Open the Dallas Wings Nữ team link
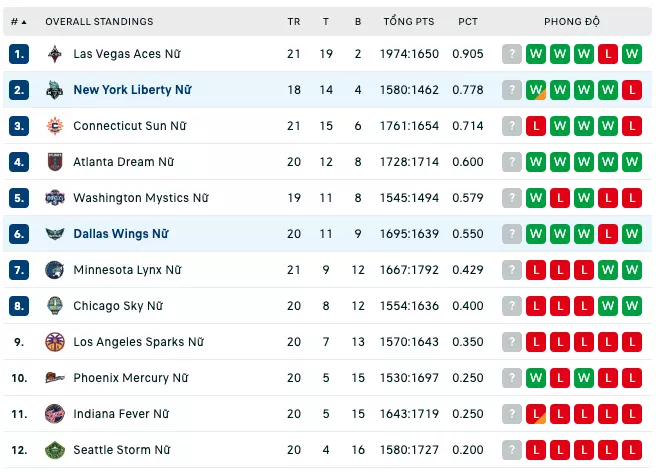This screenshot has width=656, height=472. pyautogui.click(x=121, y=234)
